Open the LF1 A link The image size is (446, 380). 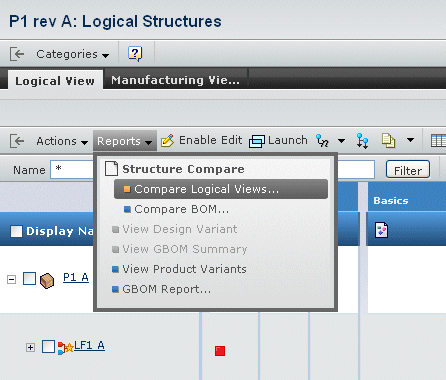[x=89, y=345]
